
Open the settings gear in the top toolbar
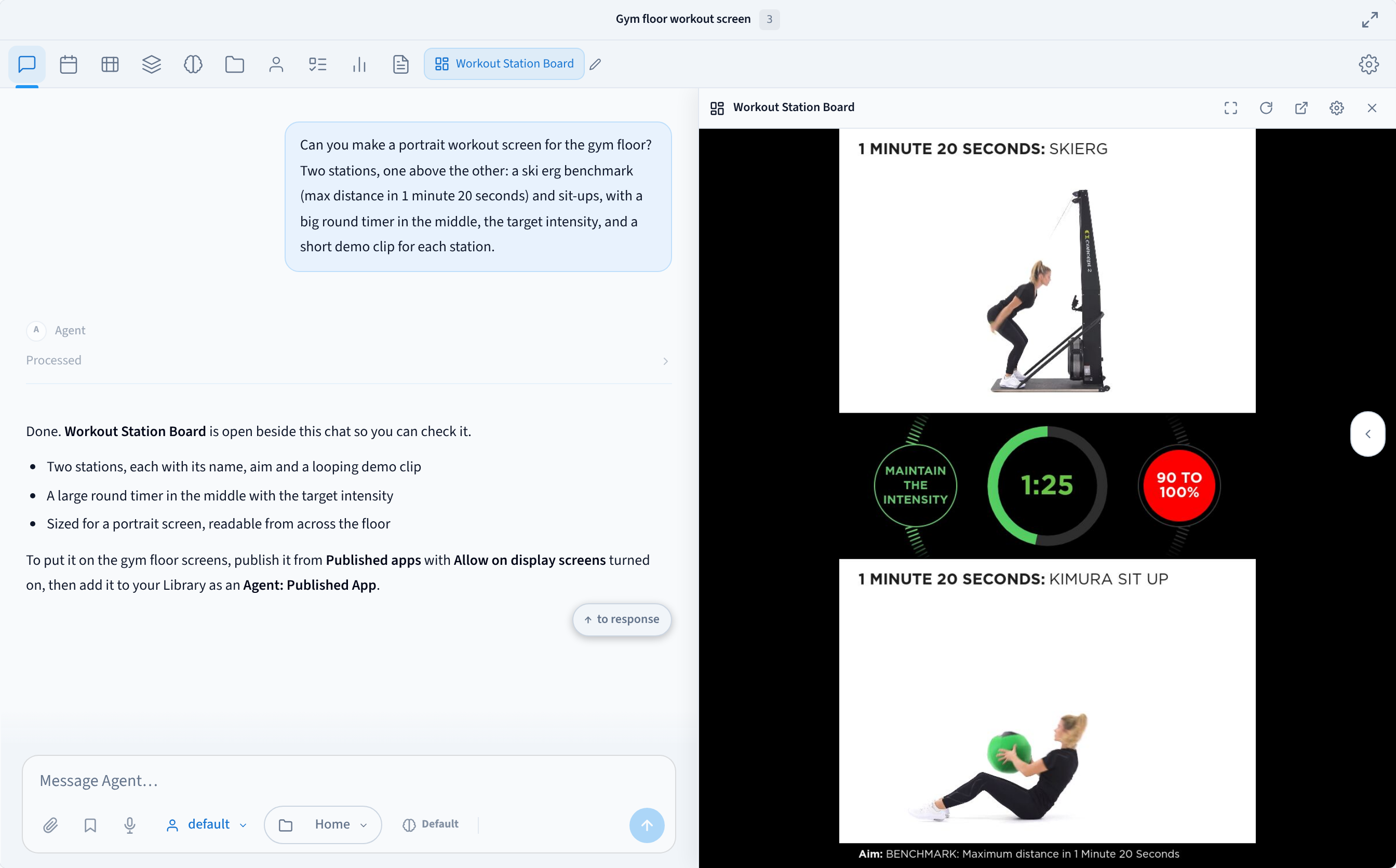1368,64
